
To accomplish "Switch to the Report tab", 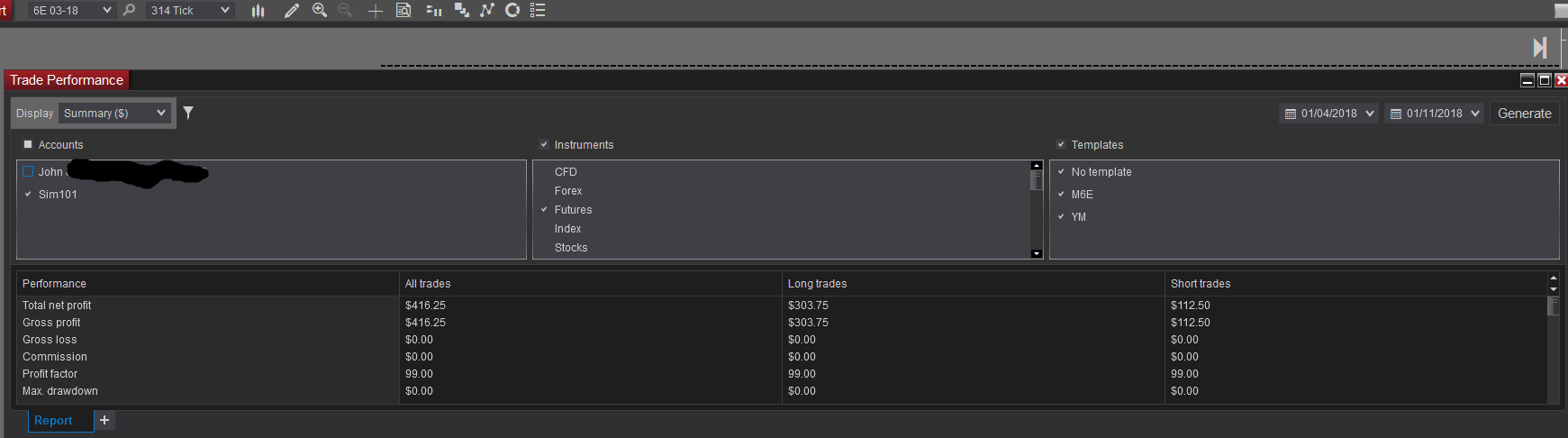I will click(x=53, y=420).
